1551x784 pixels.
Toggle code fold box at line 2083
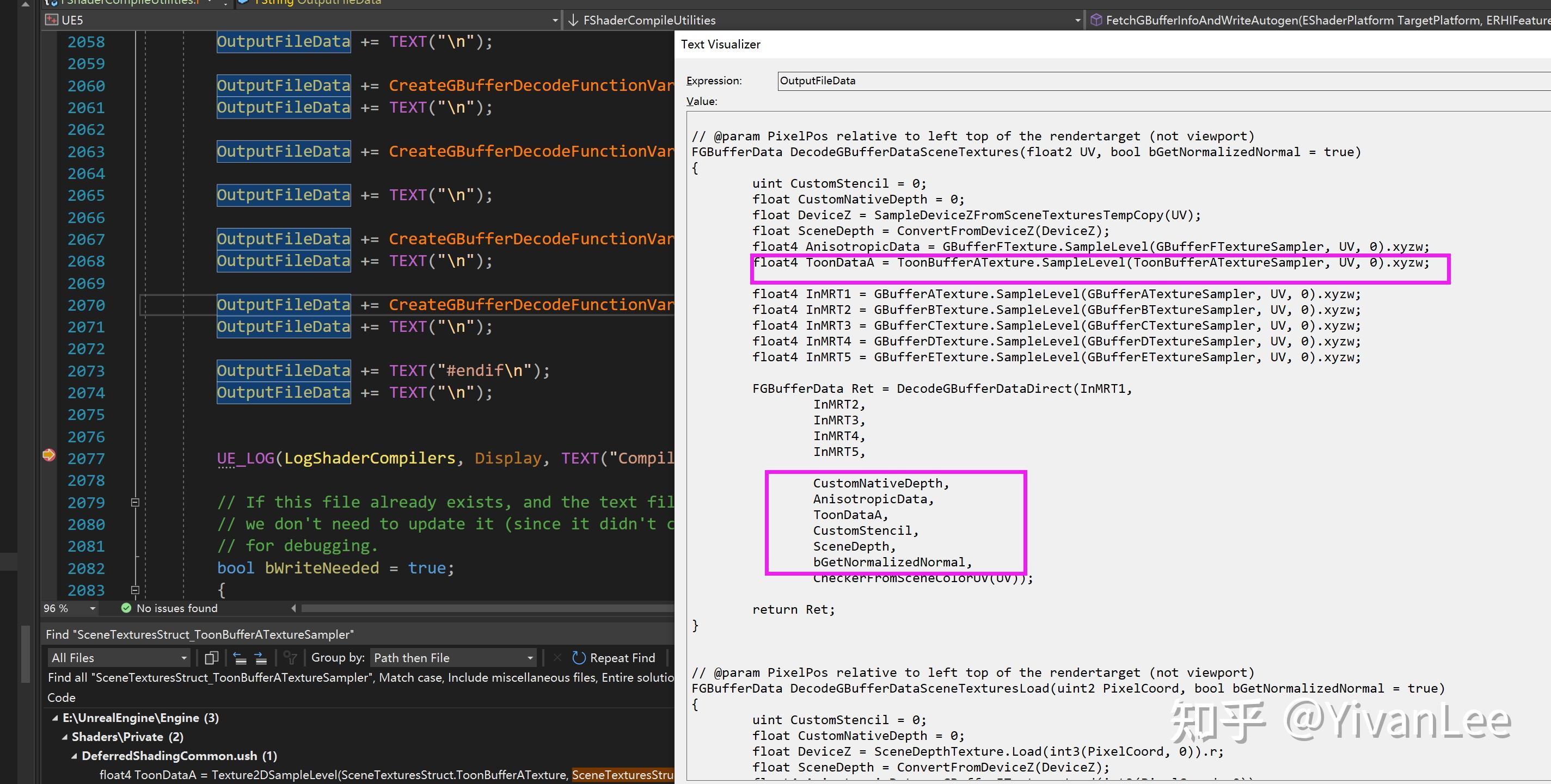(135, 590)
